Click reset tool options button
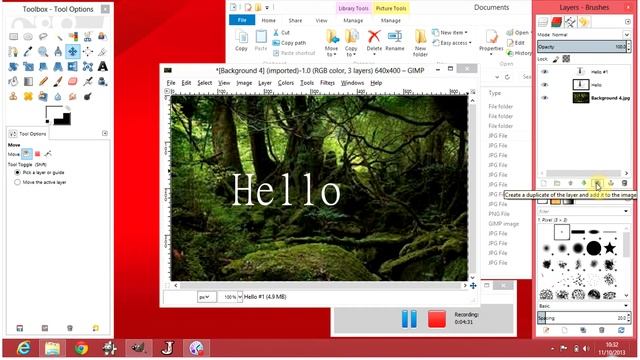This screenshot has width=640, height=360. pos(96,328)
